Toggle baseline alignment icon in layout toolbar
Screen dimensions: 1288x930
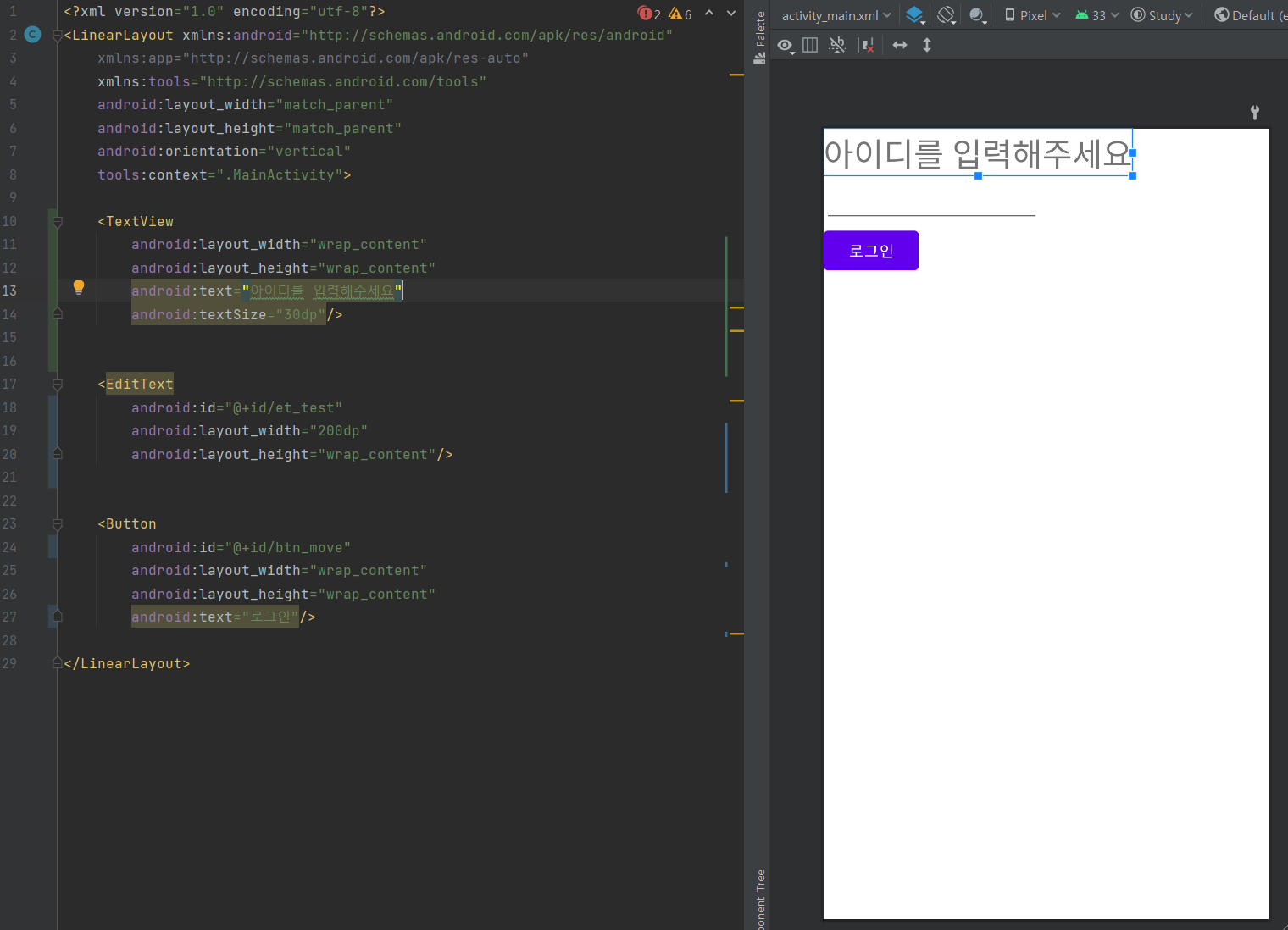coord(837,45)
